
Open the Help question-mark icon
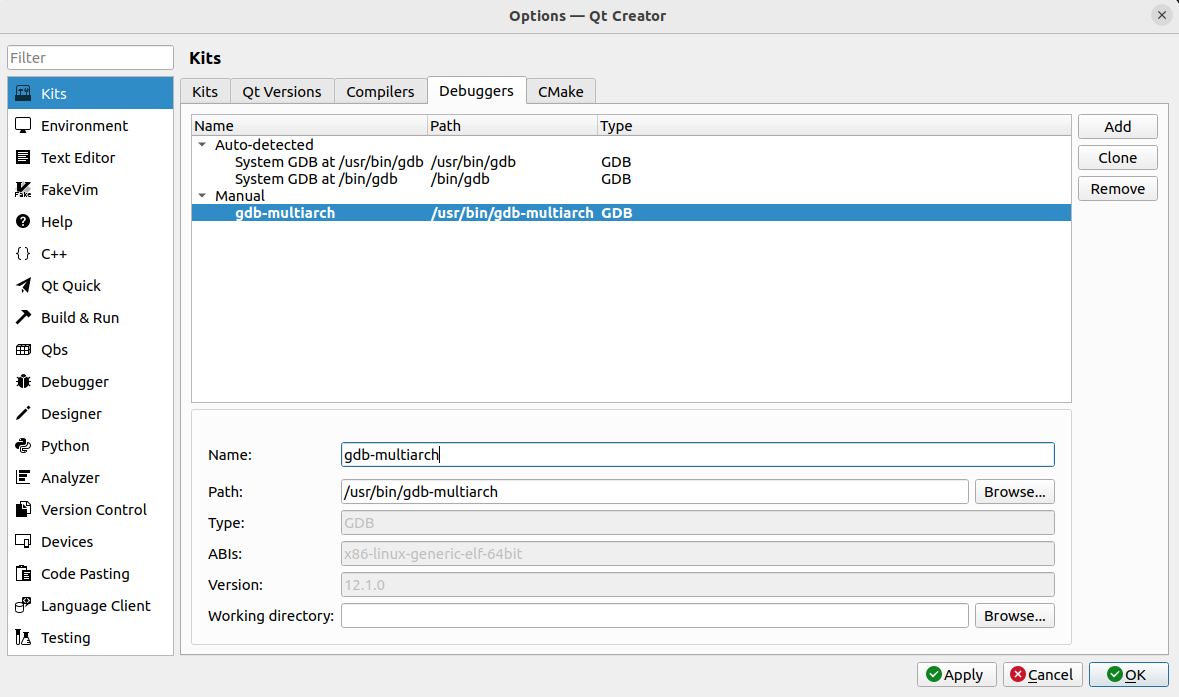(x=23, y=221)
